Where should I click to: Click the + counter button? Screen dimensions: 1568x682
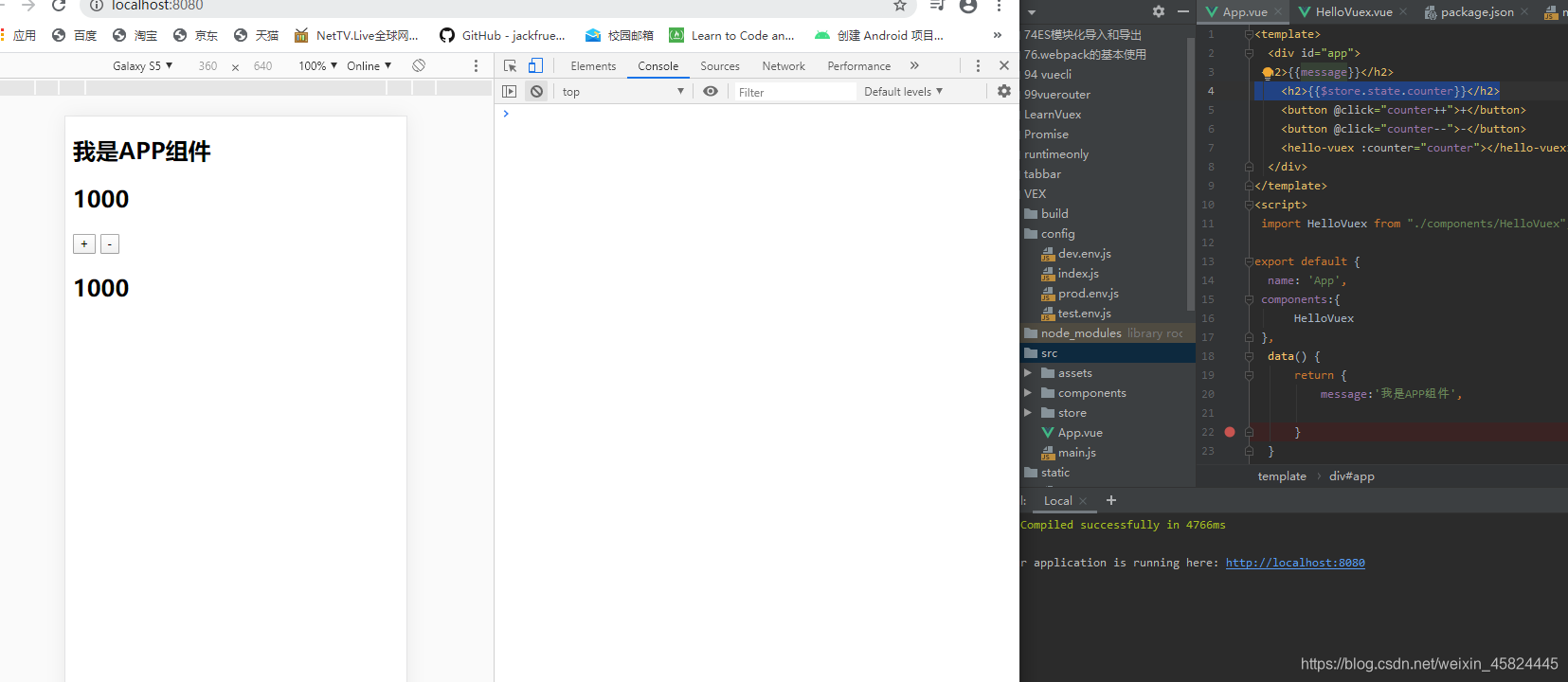[84, 244]
